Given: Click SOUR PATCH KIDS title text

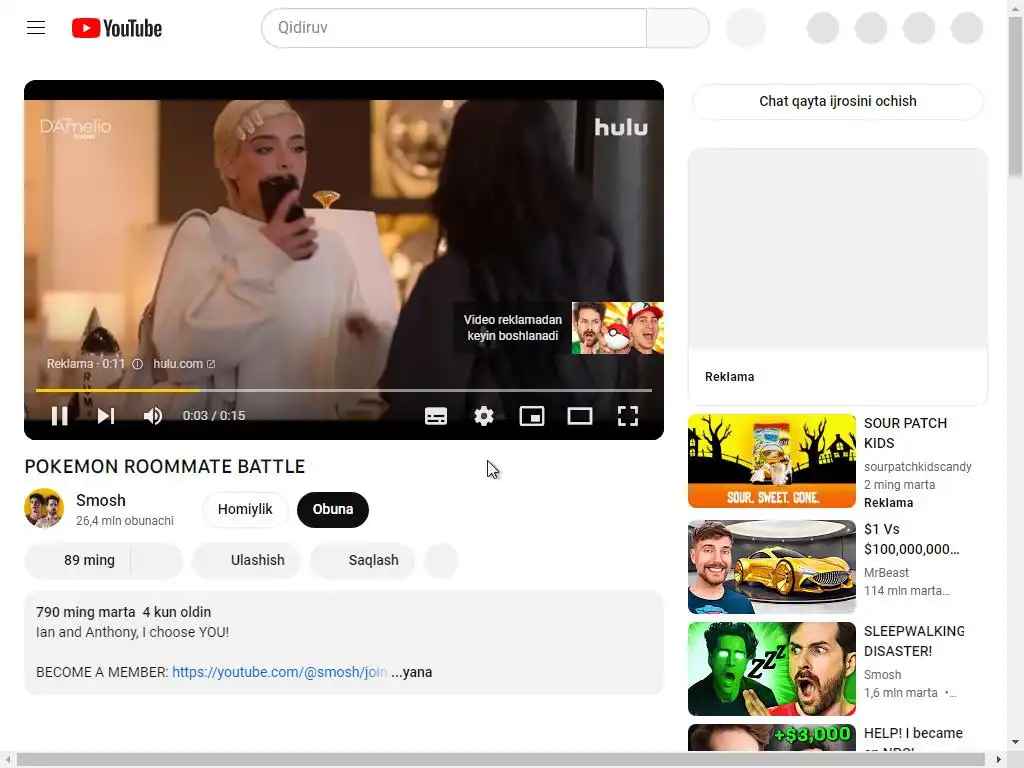Looking at the screenshot, I should tap(905, 433).
